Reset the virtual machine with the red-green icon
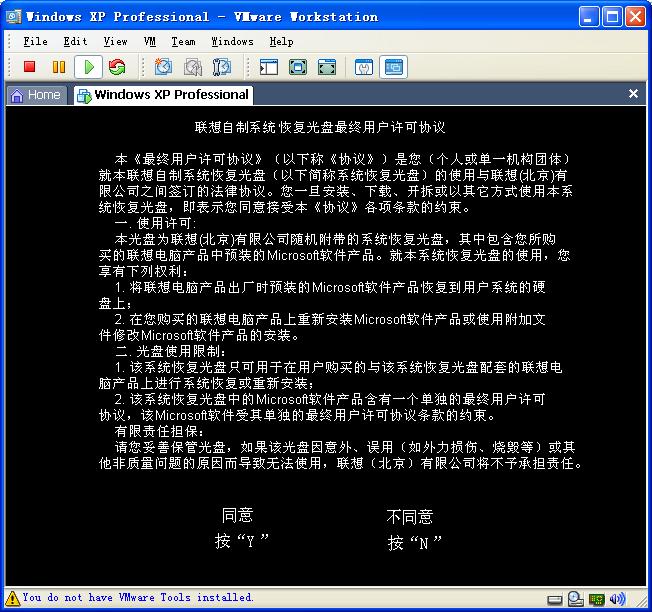Image resolution: width=652 pixels, height=612 pixels. pyautogui.click(x=117, y=67)
